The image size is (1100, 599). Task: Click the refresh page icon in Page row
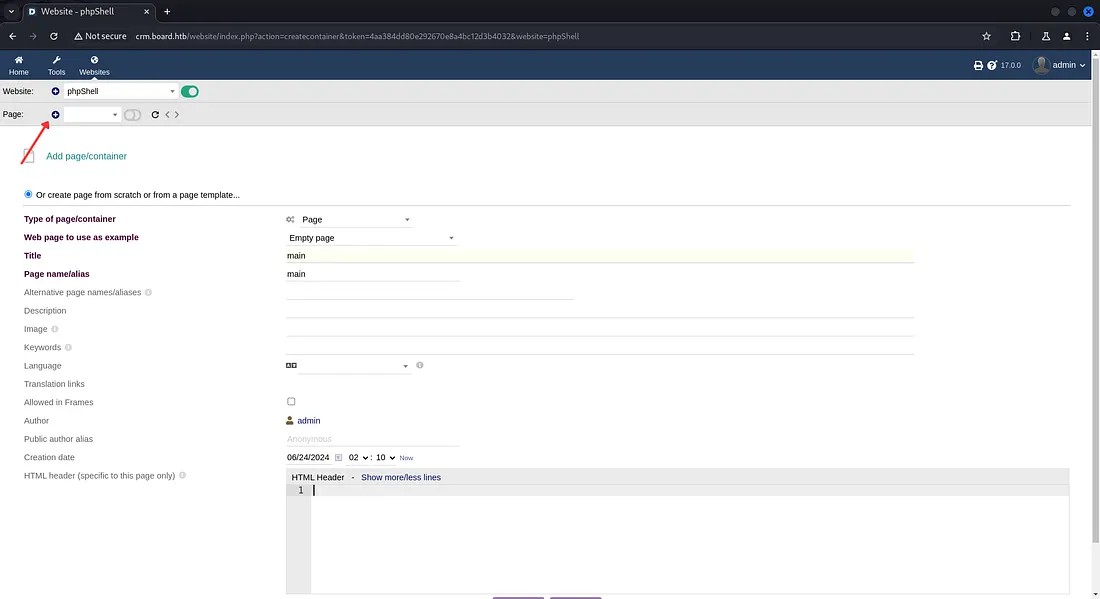click(155, 115)
